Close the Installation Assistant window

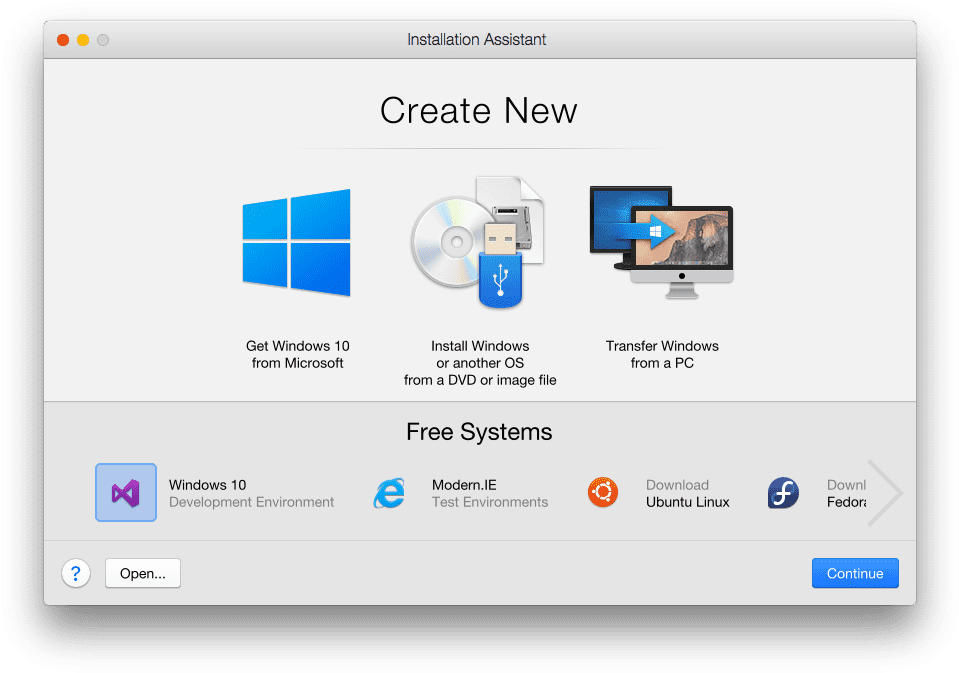point(63,40)
